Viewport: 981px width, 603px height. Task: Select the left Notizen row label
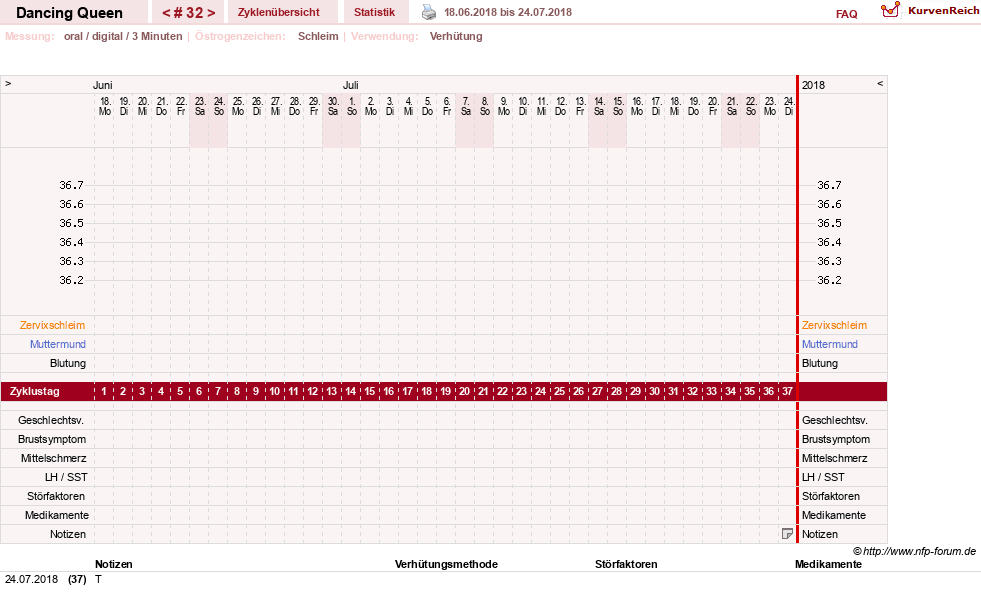point(68,534)
